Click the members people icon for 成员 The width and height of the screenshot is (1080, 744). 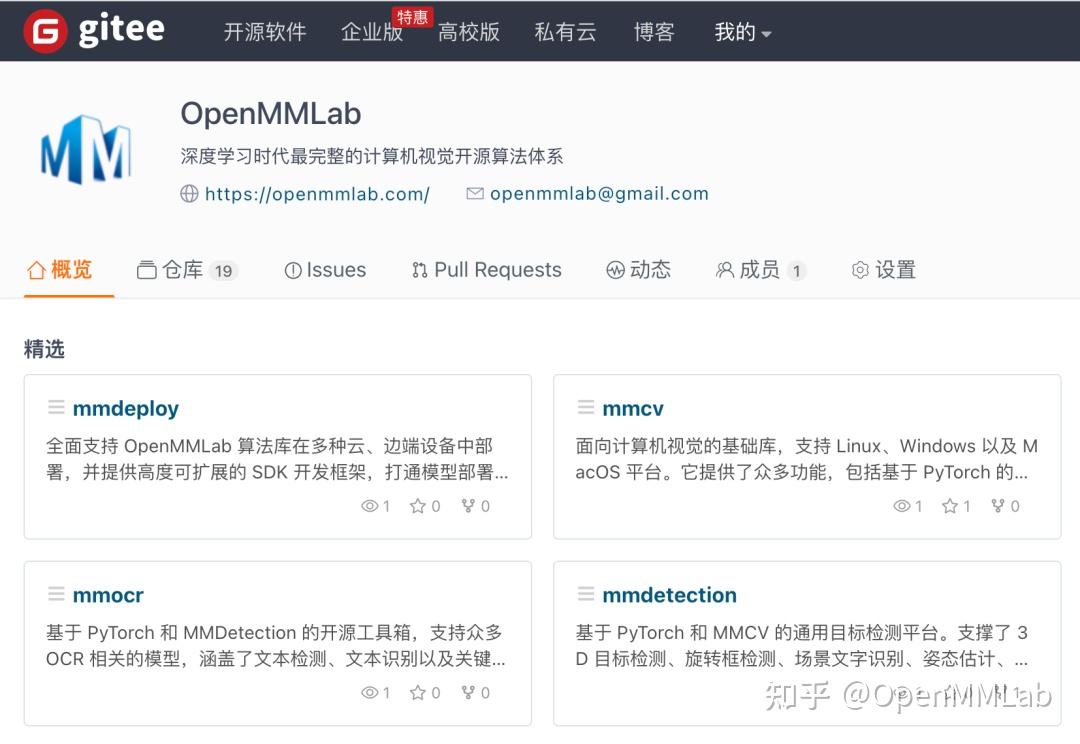point(725,270)
